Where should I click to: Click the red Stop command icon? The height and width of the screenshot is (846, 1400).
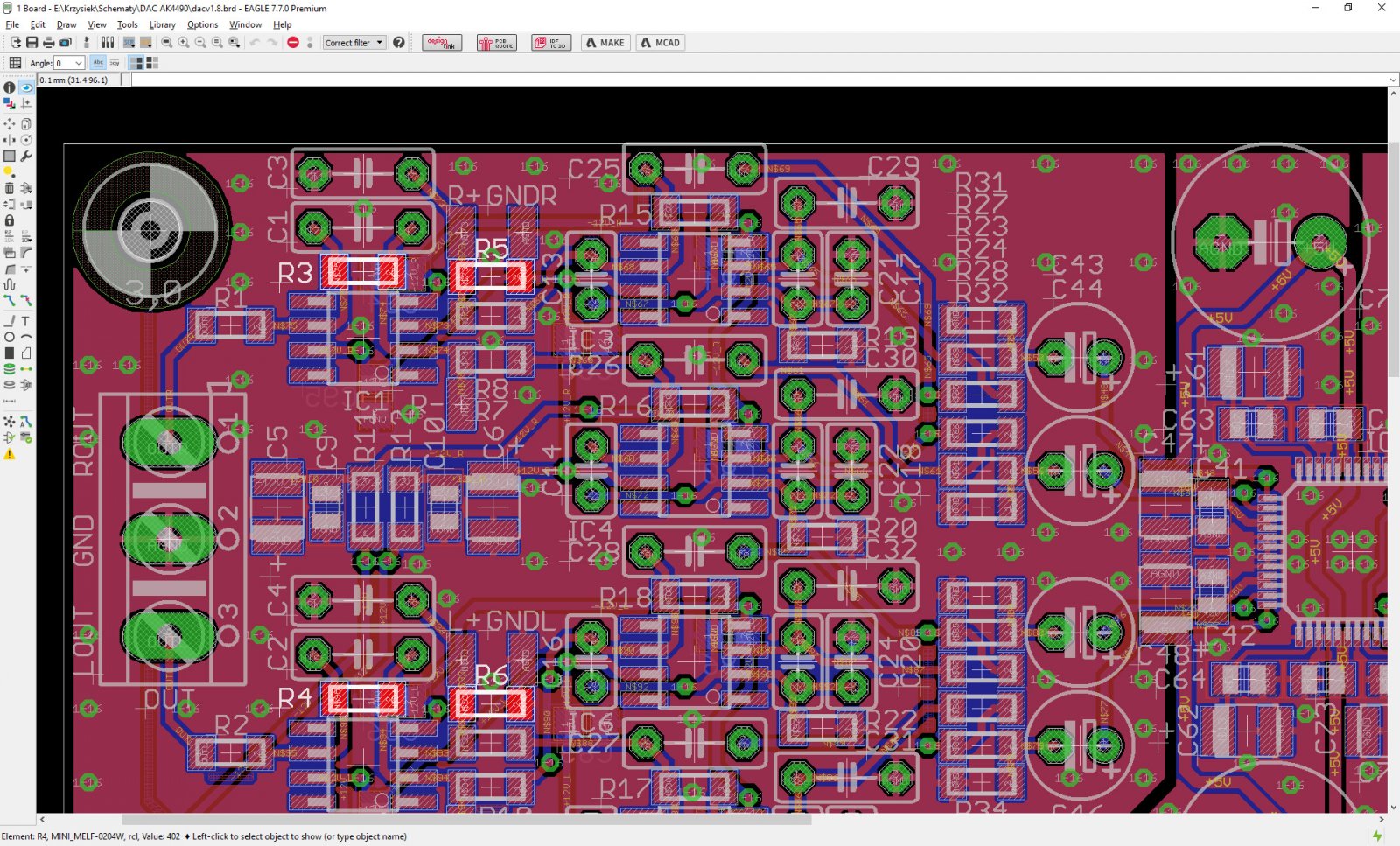tap(293, 42)
